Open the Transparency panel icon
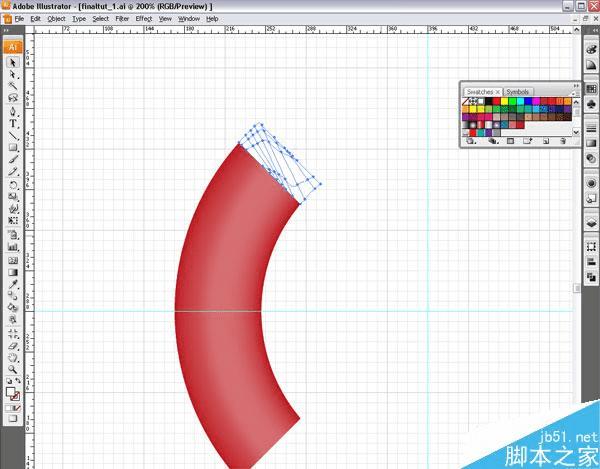The height and width of the screenshot is (469, 600). (591, 158)
